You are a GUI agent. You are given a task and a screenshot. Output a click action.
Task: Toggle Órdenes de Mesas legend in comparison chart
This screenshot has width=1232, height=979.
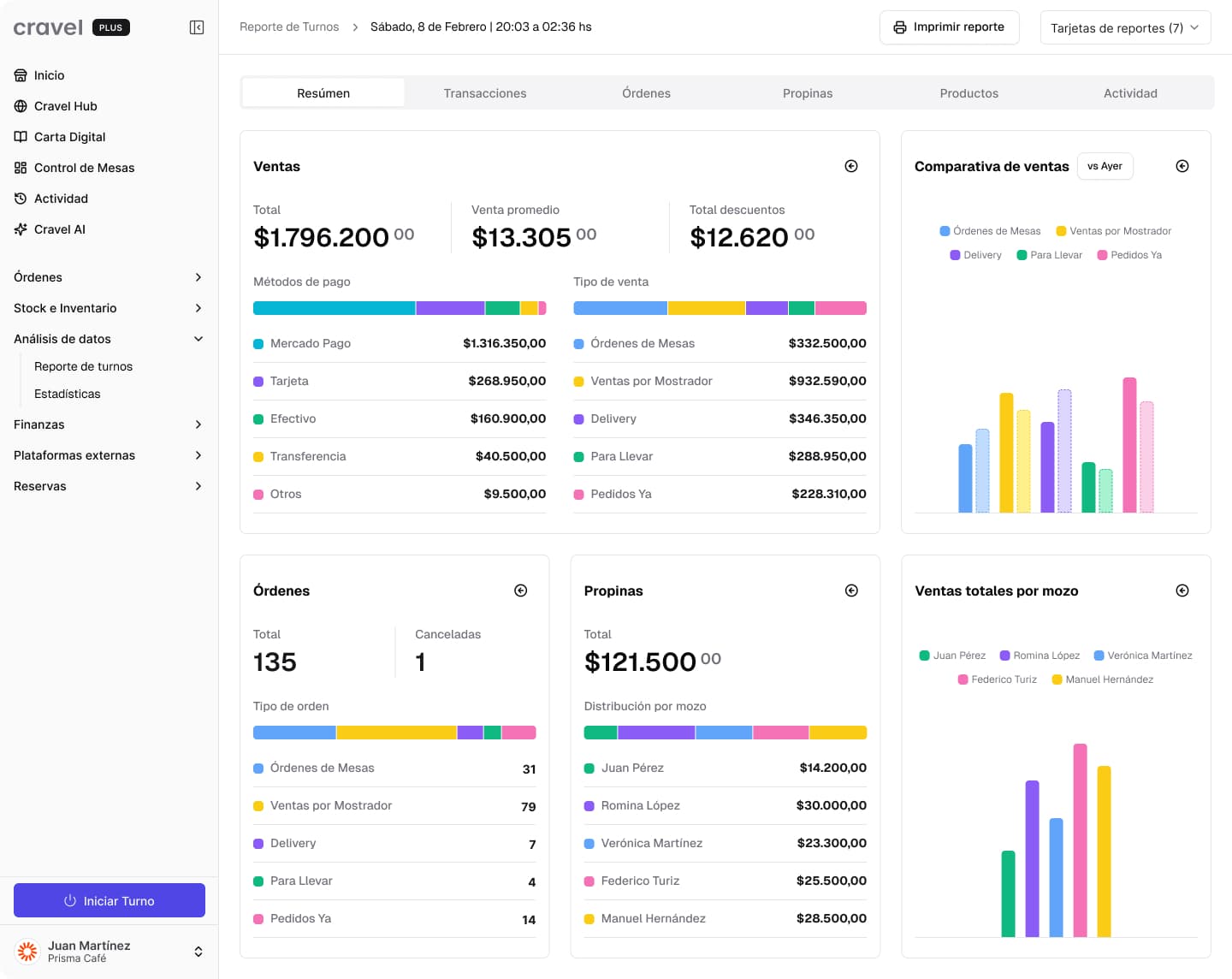990,231
